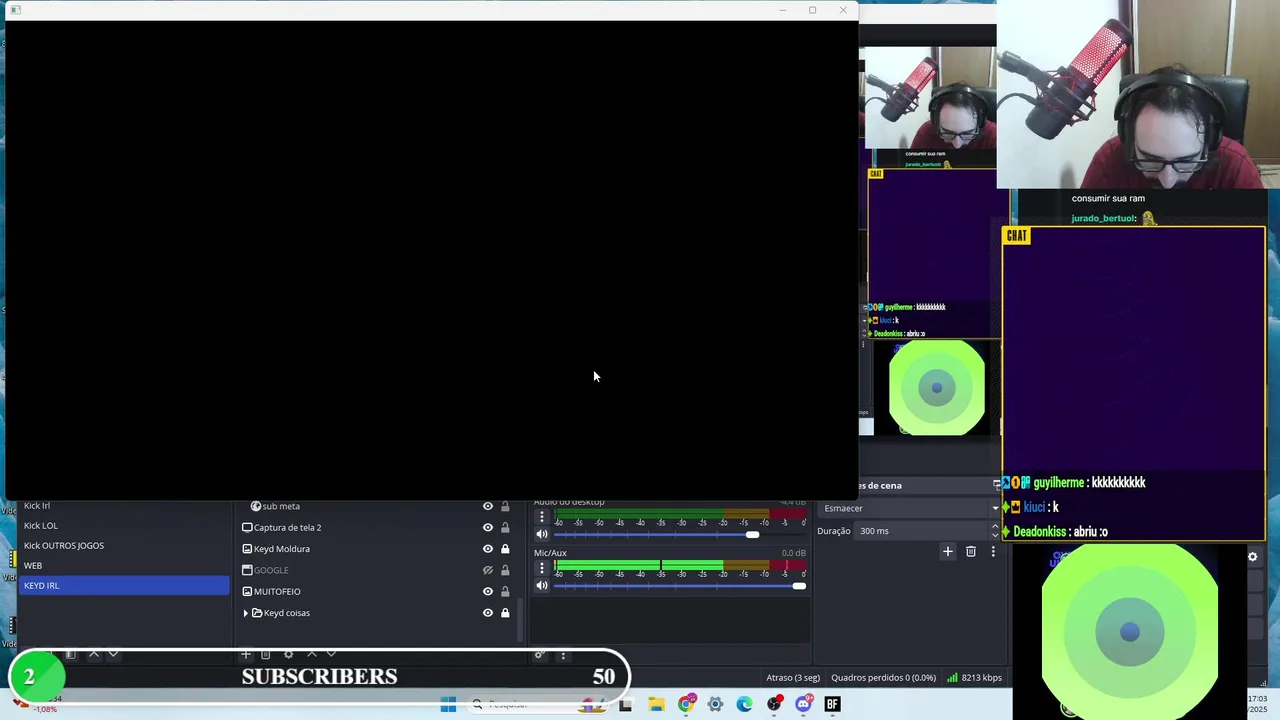1280x720 pixels.
Task: Click Atraso (3 seg) status entry
Action: (x=793, y=678)
